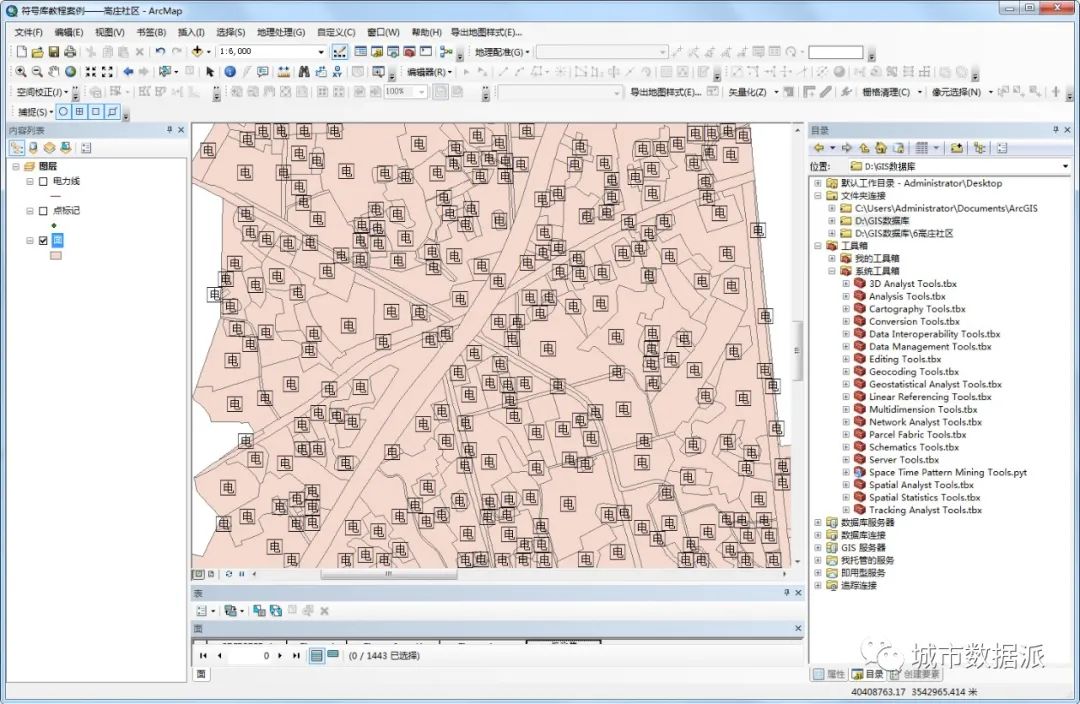Toggle point snapping
The image size is (1080, 704).
pyautogui.click(x=63, y=112)
